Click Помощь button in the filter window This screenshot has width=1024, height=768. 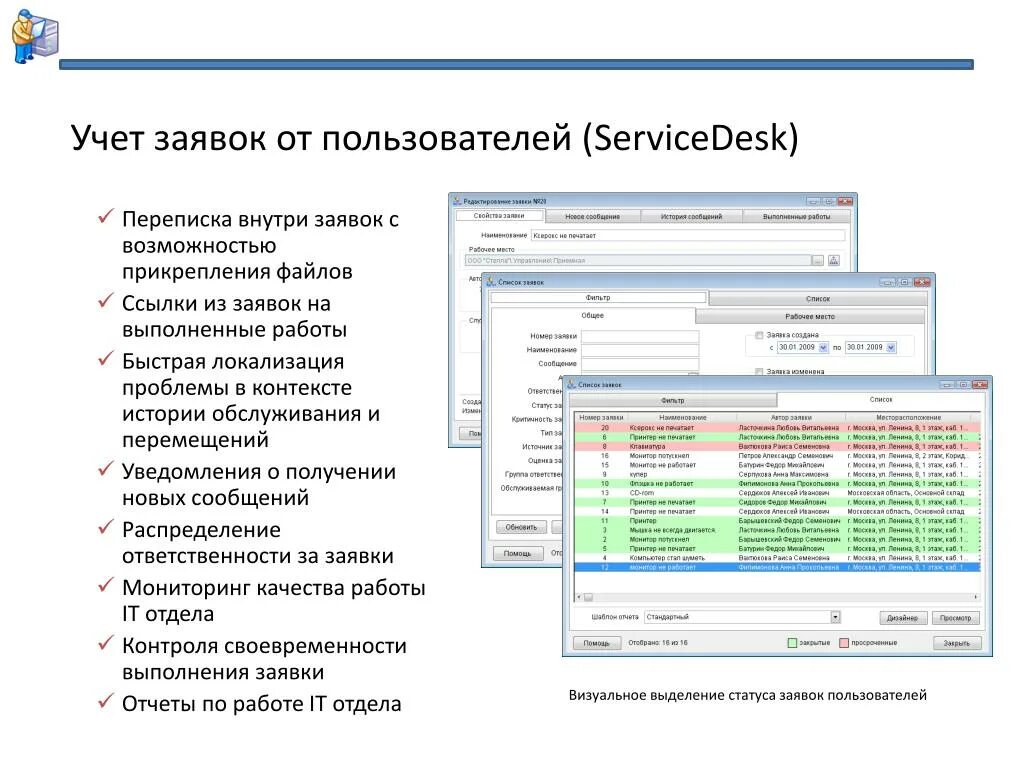[517, 553]
